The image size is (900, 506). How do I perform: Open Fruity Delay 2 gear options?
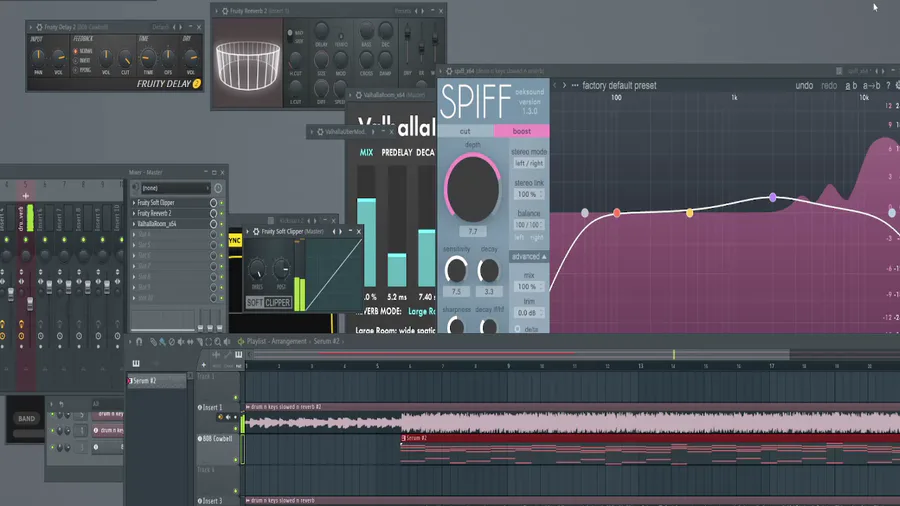(x=39, y=27)
